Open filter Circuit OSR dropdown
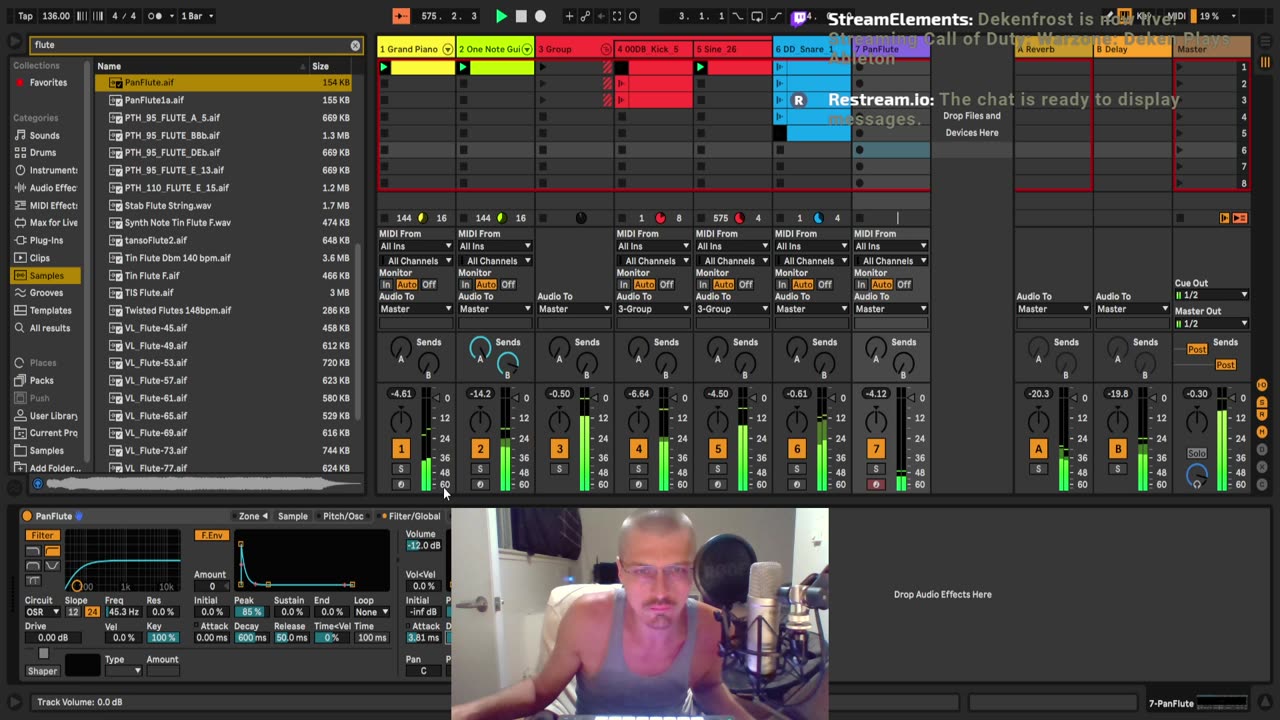The image size is (1280, 720). click(x=43, y=612)
